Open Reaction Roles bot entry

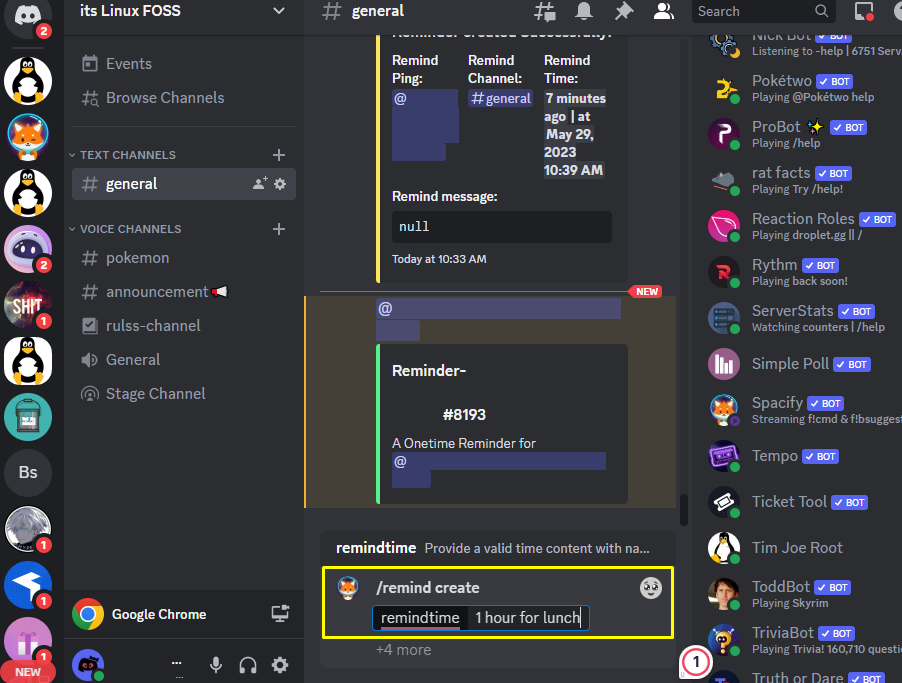[x=804, y=226]
